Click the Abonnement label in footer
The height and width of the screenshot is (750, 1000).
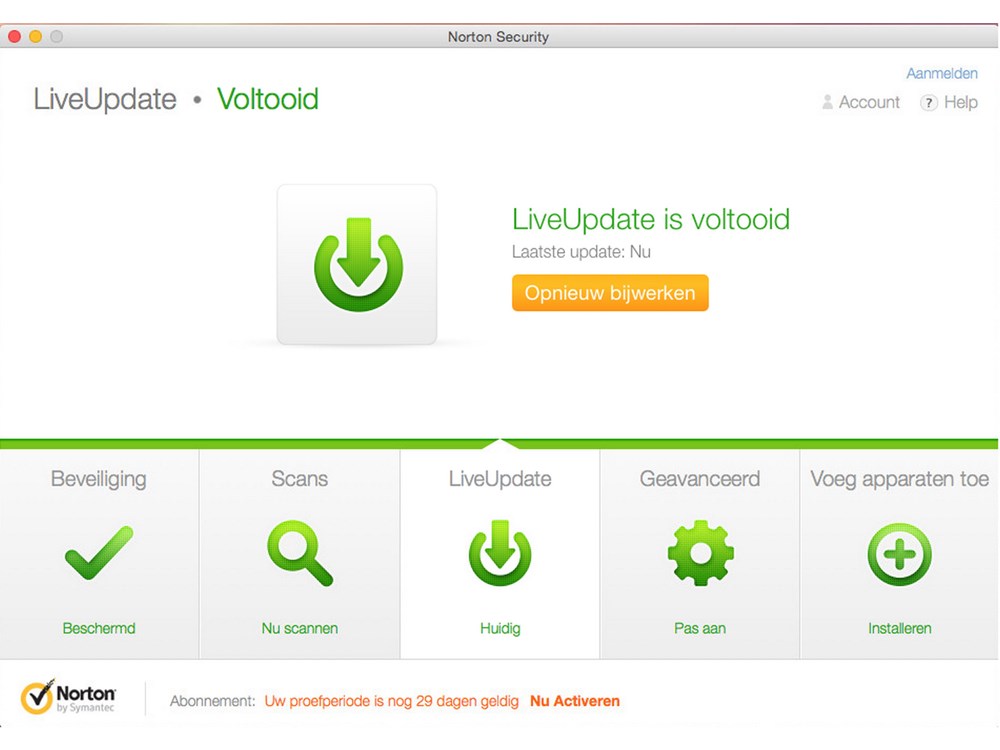[212, 701]
